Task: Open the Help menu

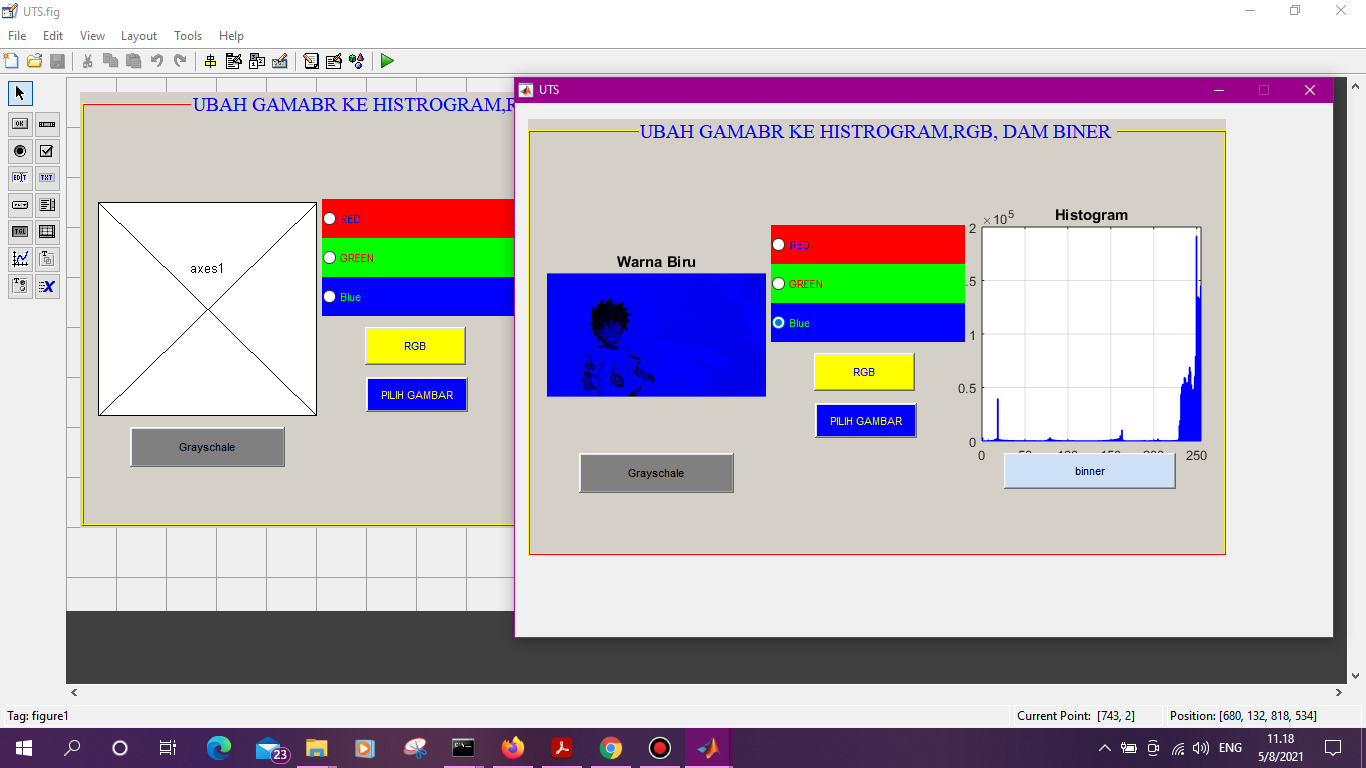Action: point(231,35)
